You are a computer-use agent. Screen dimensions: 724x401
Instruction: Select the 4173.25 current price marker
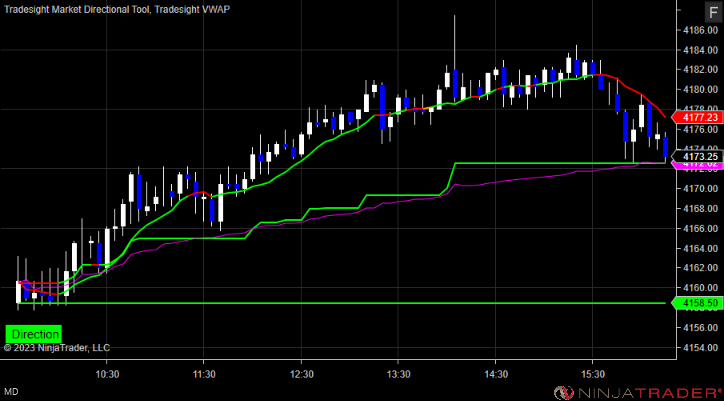[699, 156]
